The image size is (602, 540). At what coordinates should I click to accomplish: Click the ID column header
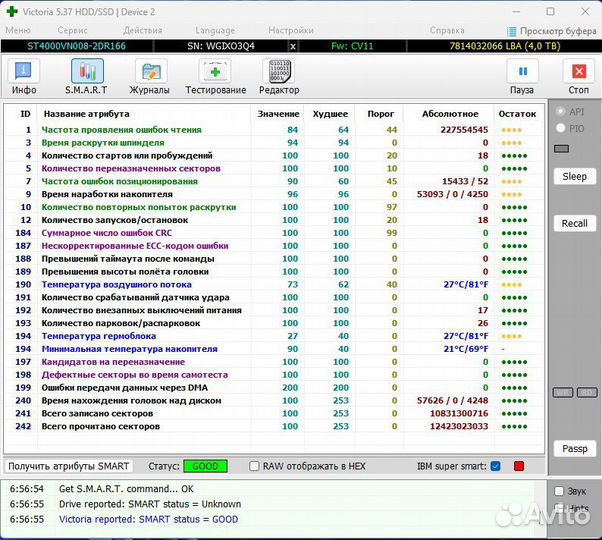pos(25,114)
